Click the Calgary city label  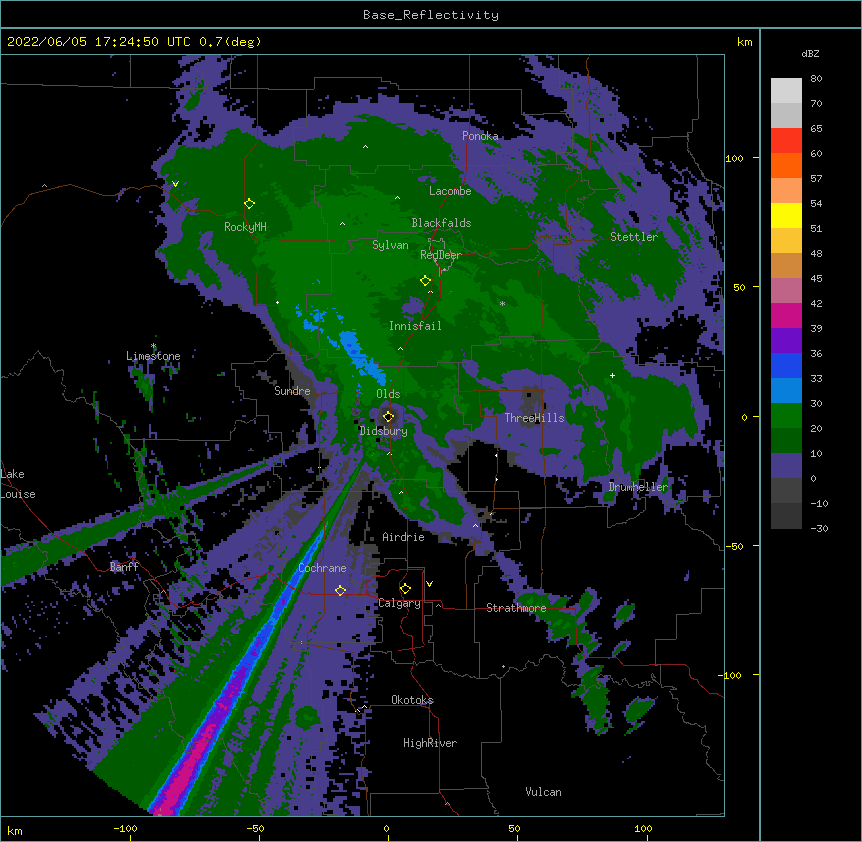point(399,603)
